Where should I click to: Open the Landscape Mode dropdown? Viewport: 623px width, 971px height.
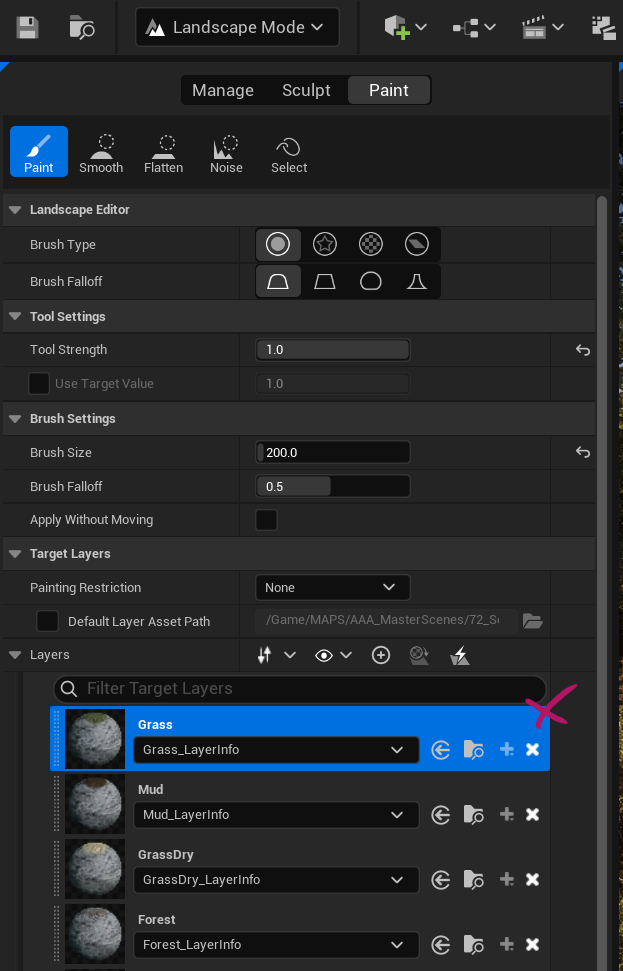click(237, 27)
